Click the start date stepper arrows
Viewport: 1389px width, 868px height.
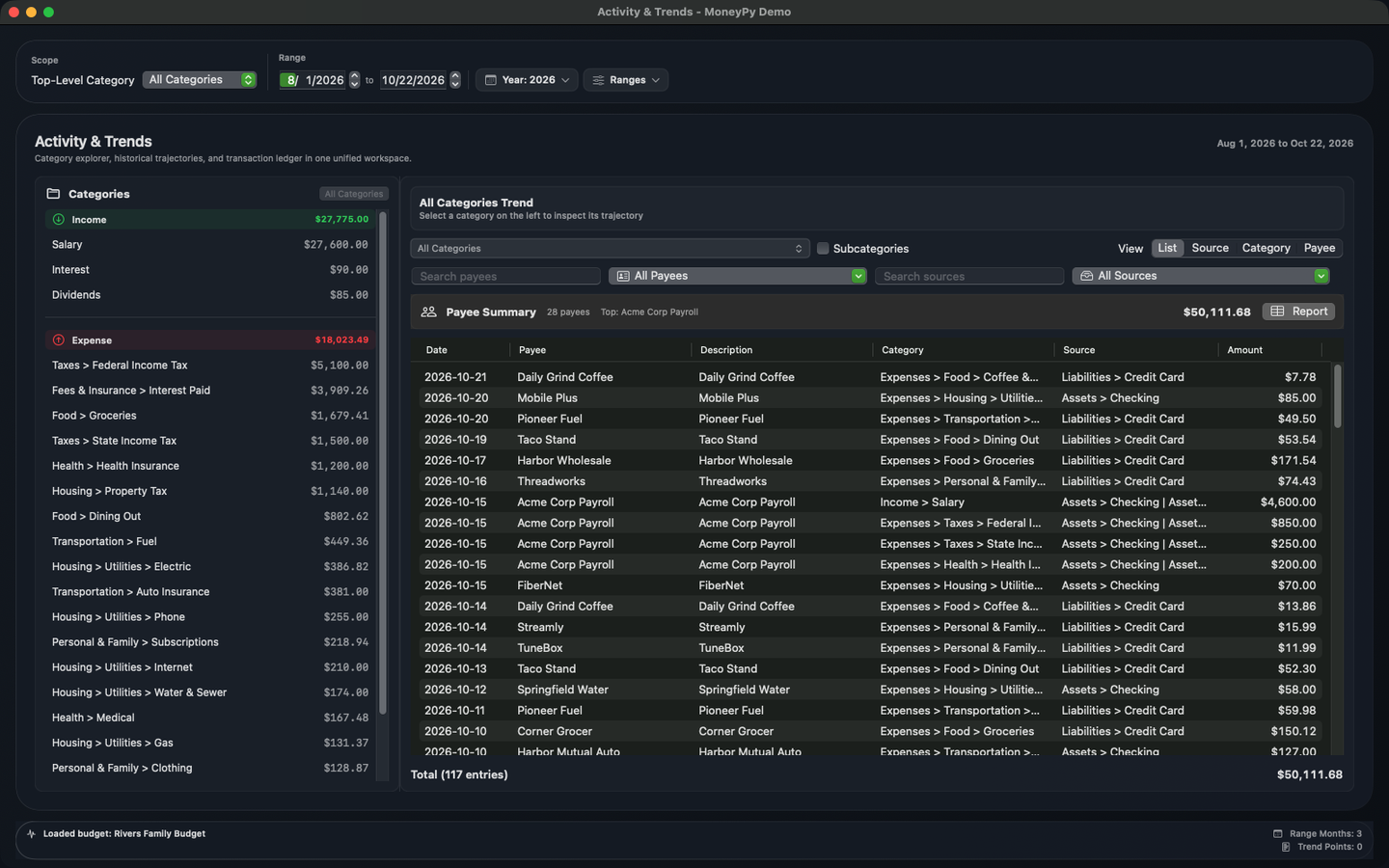pos(354,80)
